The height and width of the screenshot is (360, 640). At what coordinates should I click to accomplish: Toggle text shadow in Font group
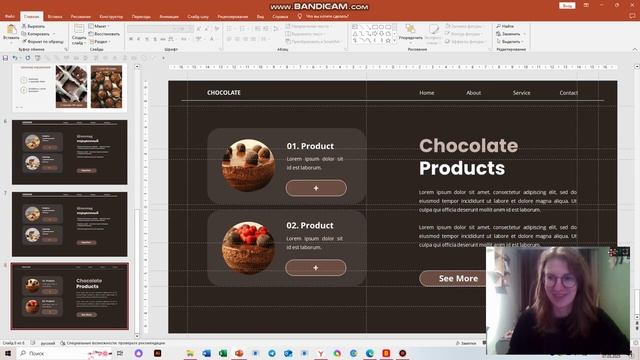point(155,39)
